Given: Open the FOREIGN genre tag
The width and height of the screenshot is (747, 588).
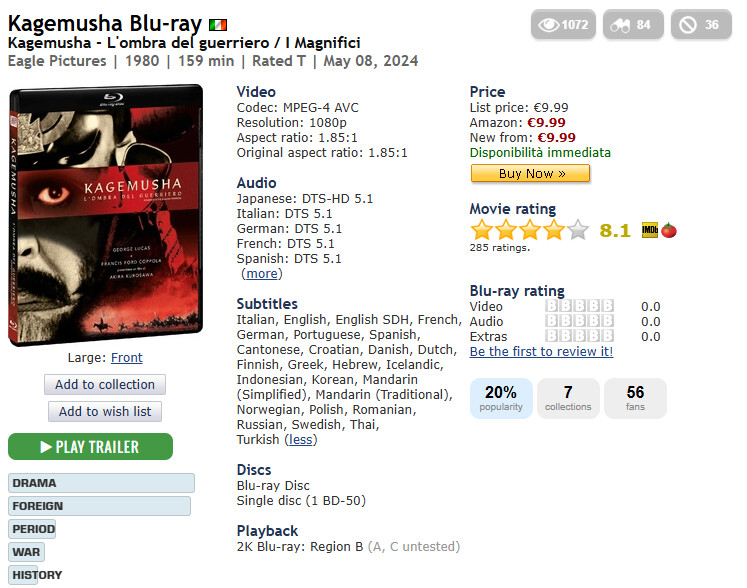Looking at the screenshot, I should 99,506.
